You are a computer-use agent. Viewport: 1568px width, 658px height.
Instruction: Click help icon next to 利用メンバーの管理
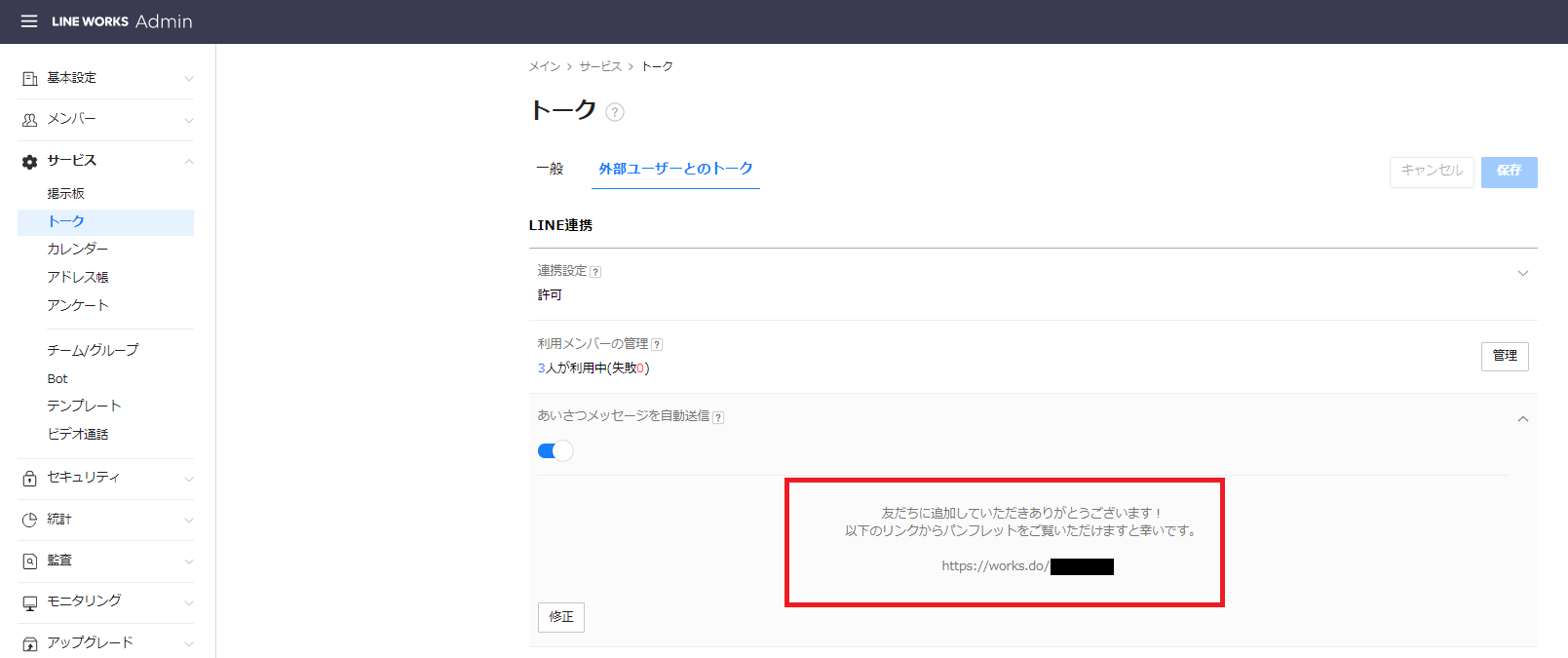657,344
